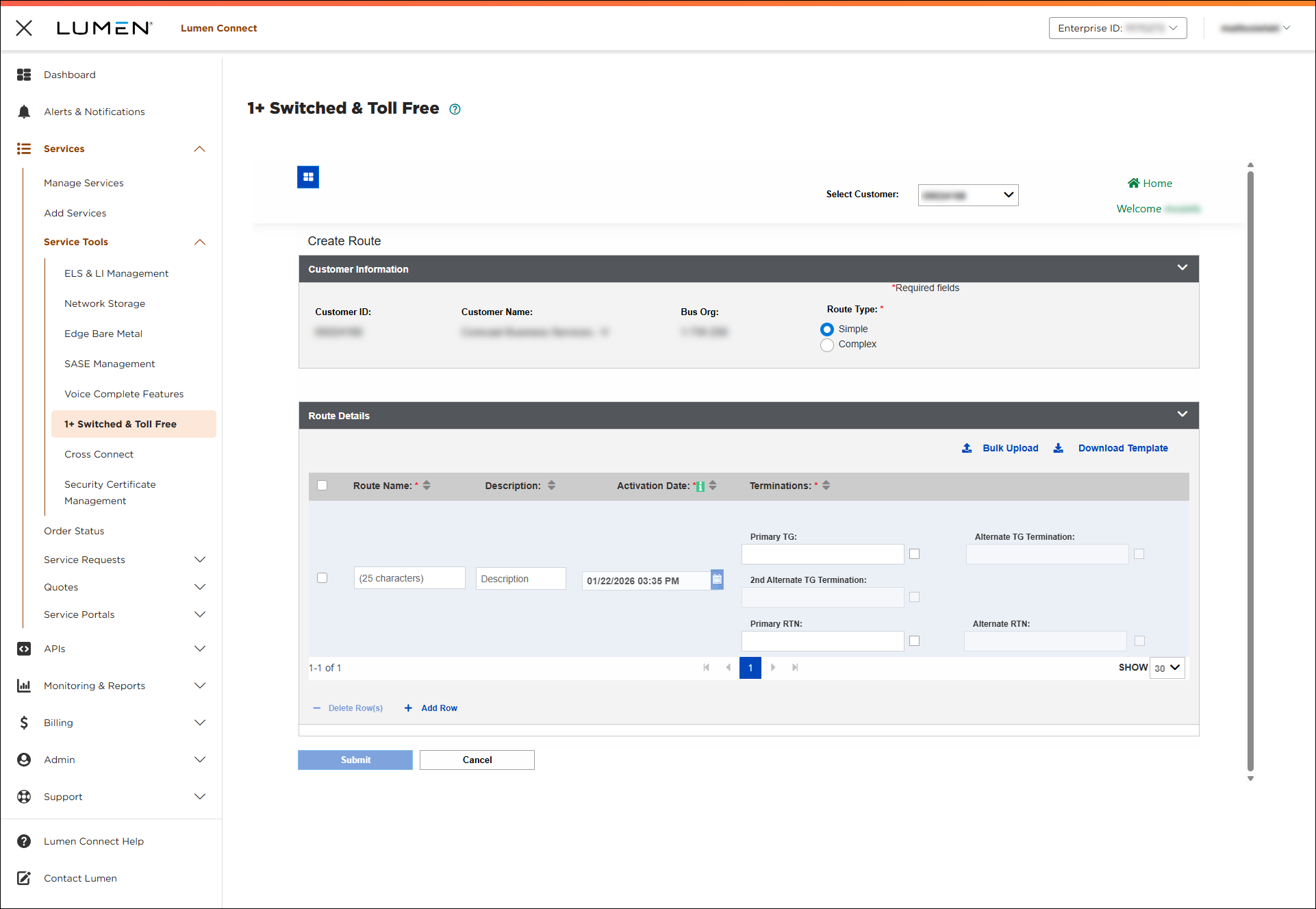Click the APIs code icon
This screenshot has width=1316, height=909.
tap(24, 649)
